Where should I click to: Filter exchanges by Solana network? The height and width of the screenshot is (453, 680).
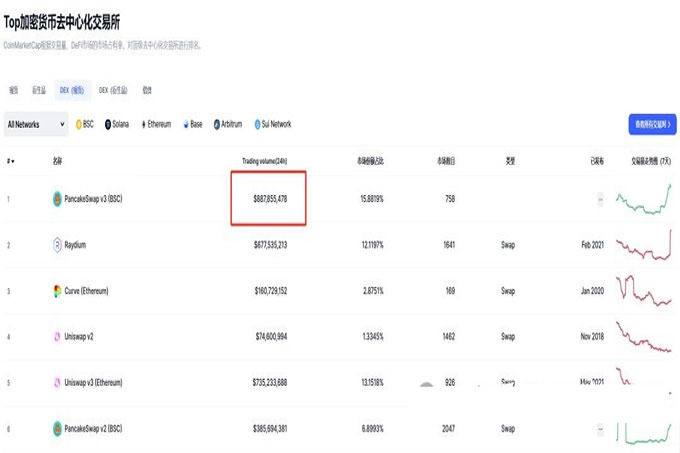117,125
